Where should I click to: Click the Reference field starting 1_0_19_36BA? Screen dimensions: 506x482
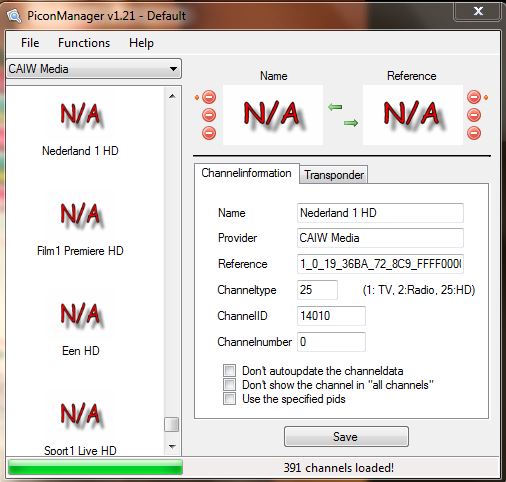point(380,264)
